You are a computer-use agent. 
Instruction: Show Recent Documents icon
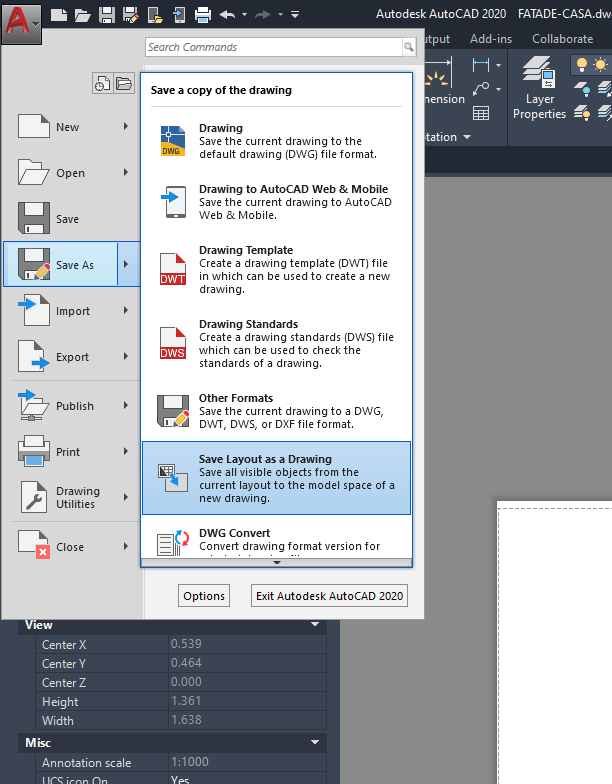102,83
